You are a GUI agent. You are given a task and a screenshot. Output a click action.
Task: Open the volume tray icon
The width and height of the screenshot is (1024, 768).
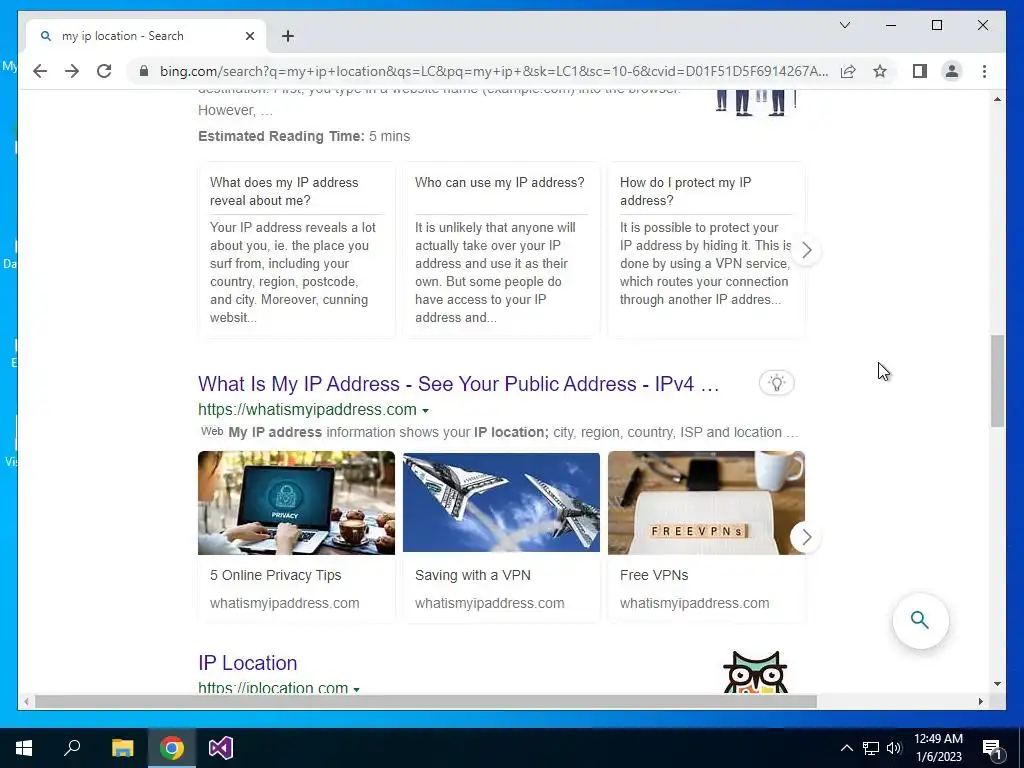pos(894,748)
